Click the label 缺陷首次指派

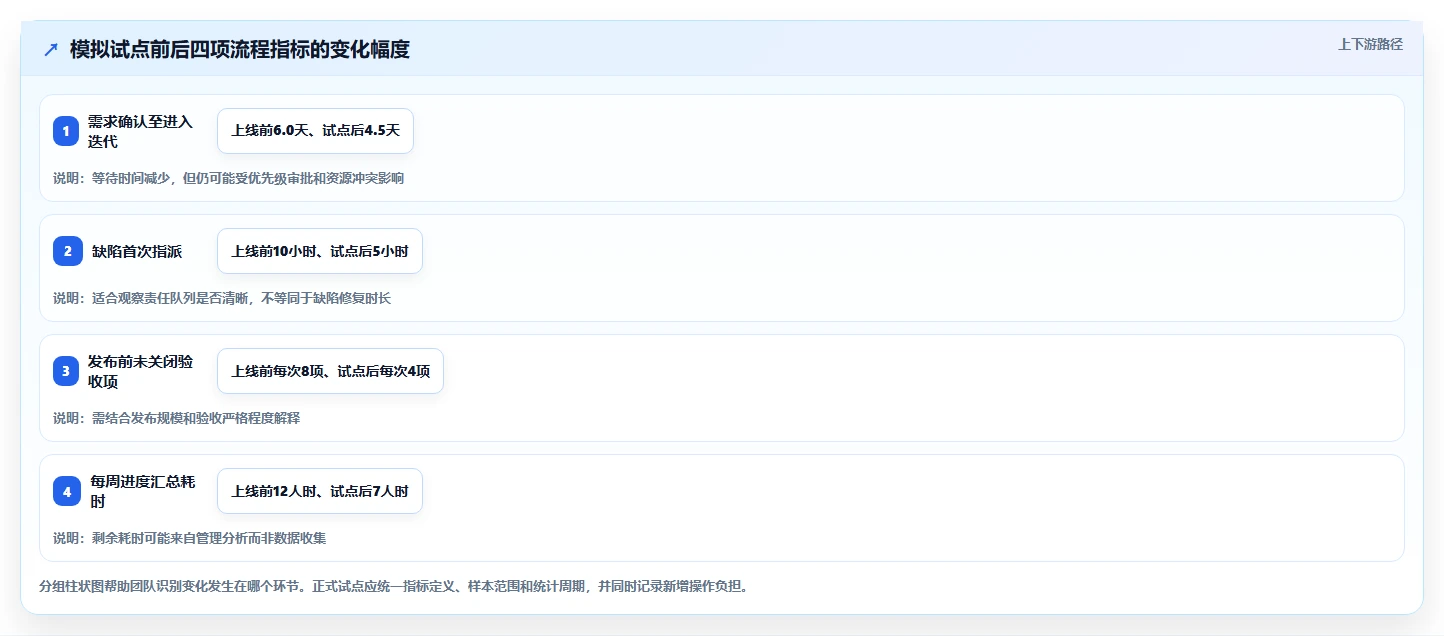tap(137, 251)
